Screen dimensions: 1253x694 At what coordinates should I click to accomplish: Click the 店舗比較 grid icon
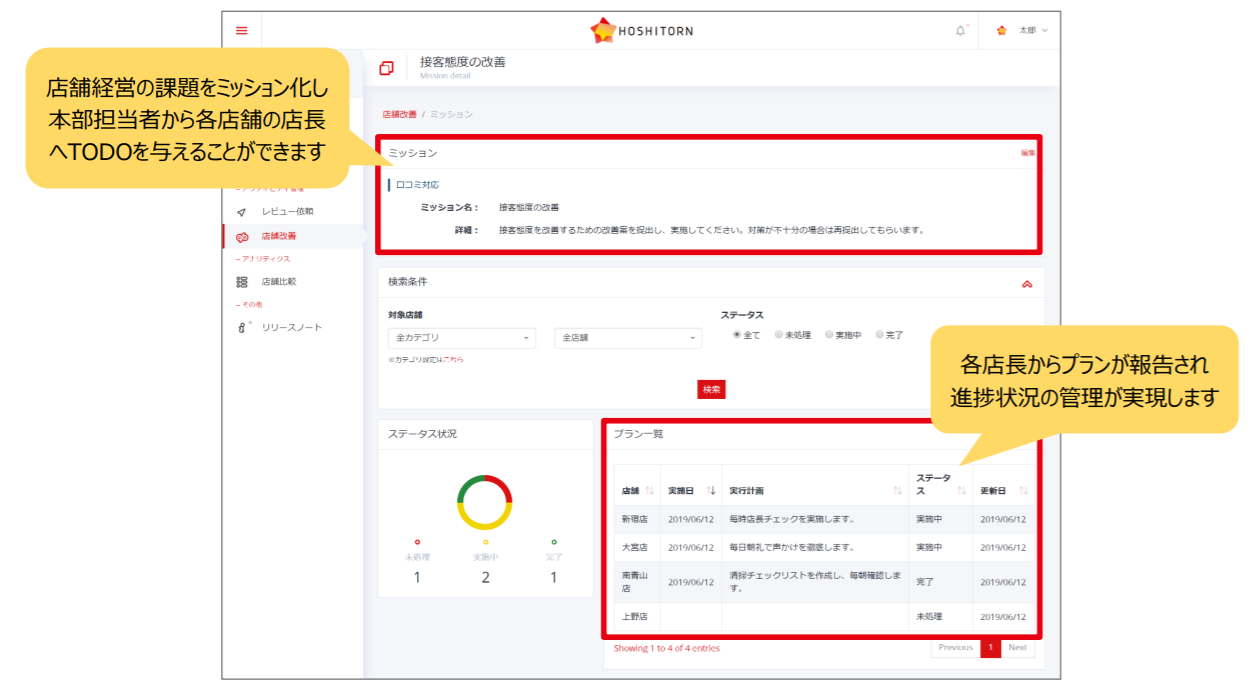(x=241, y=282)
